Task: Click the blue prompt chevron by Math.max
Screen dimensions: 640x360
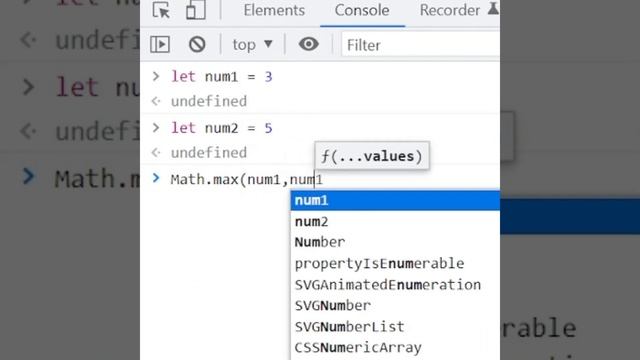Action: (x=156, y=178)
